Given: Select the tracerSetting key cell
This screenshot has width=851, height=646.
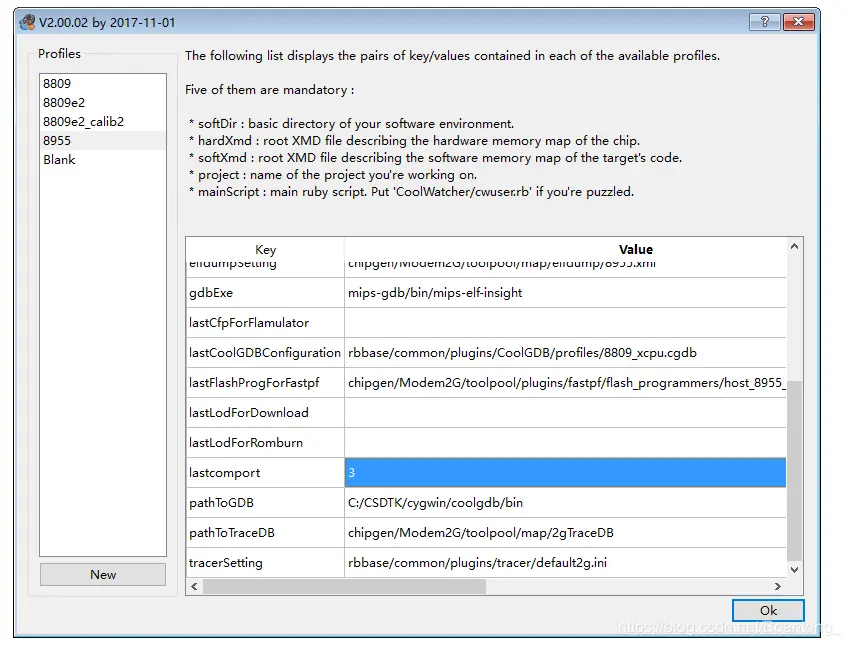Looking at the screenshot, I should [265, 562].
